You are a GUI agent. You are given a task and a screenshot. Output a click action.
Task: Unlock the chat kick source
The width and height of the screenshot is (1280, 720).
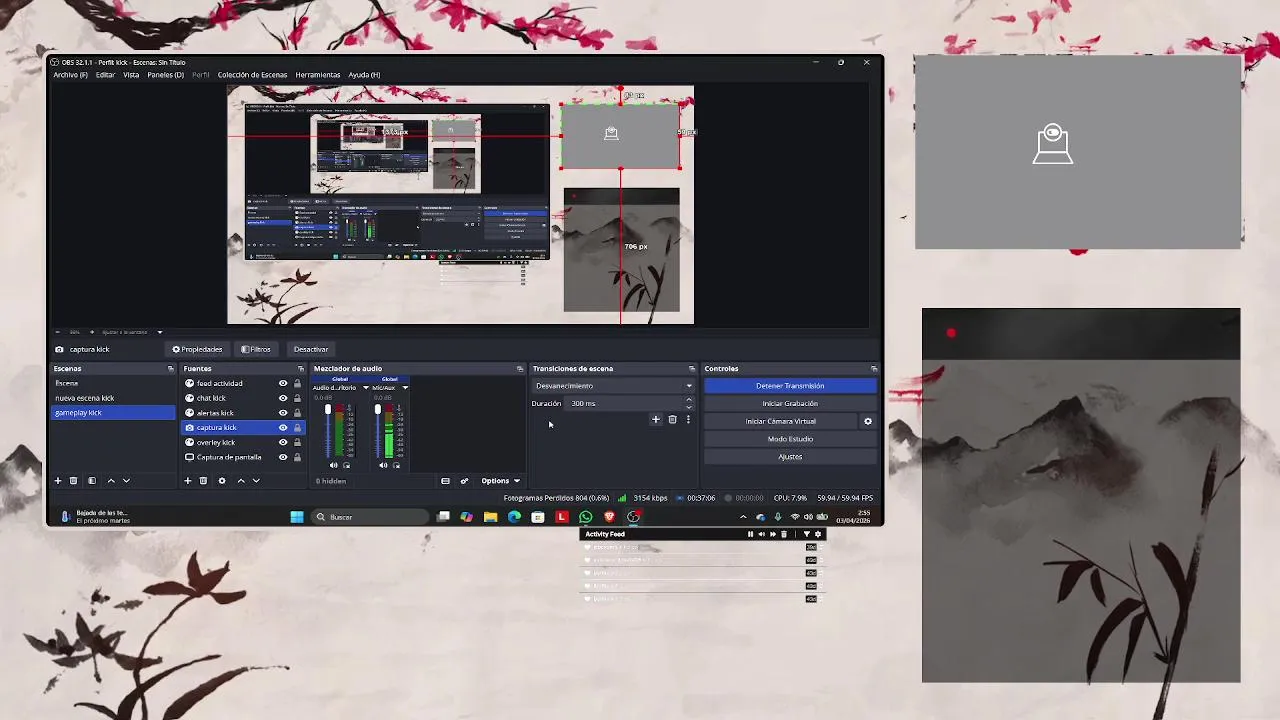(x=297, y=398)
